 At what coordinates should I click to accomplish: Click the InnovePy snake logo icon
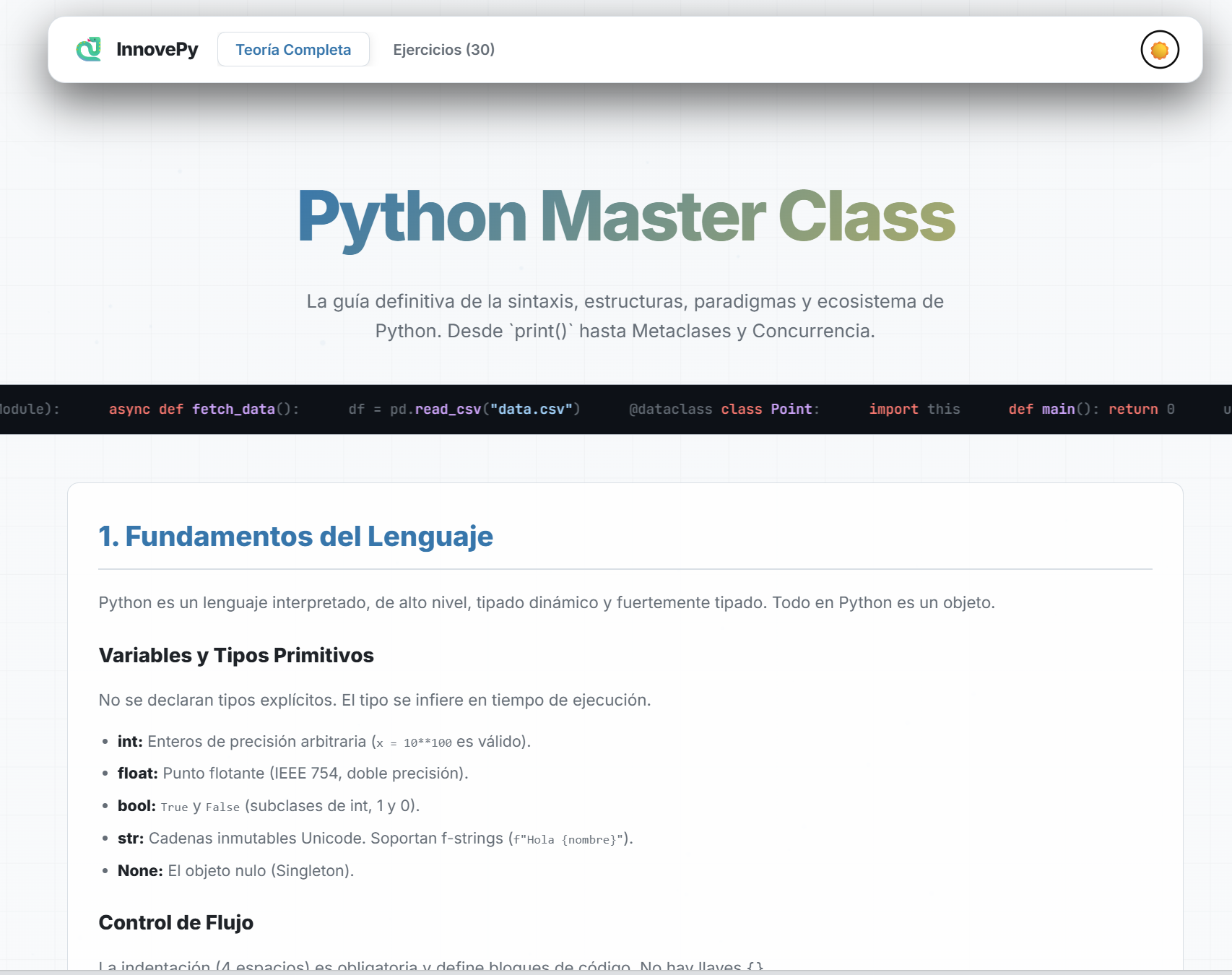[88, 49]
